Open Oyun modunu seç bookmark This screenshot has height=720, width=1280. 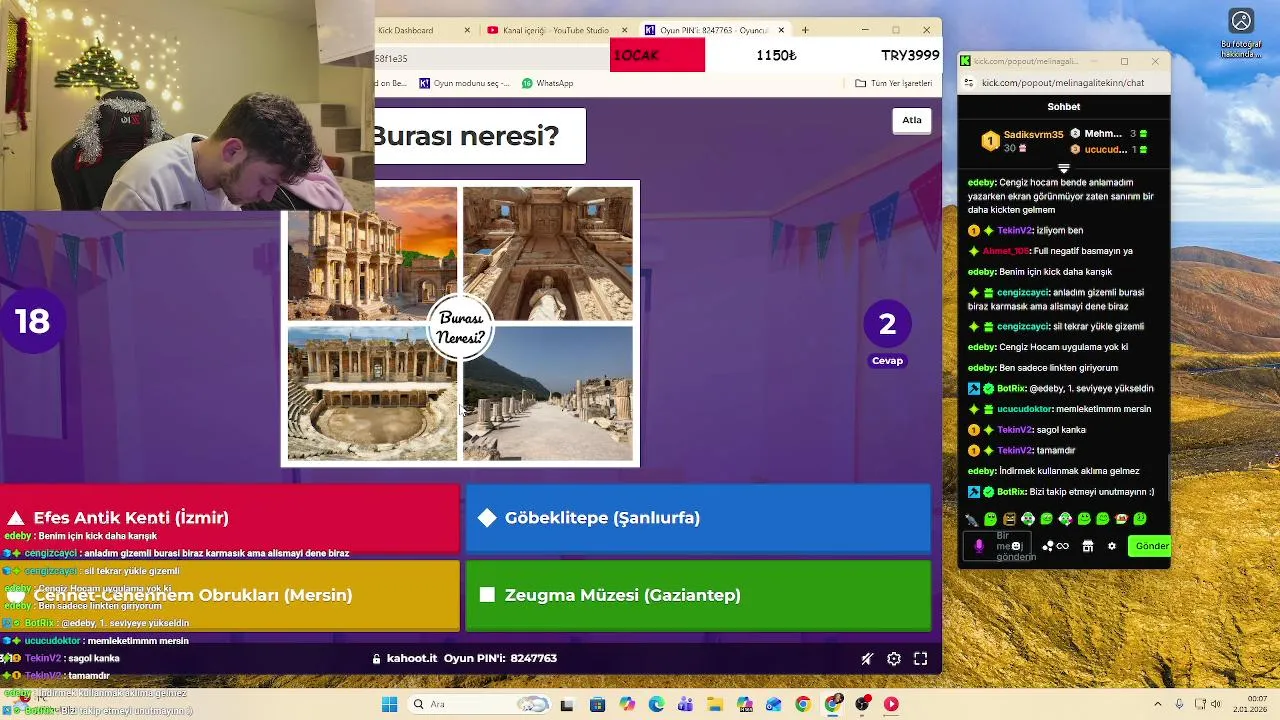[x=464, y=83]
